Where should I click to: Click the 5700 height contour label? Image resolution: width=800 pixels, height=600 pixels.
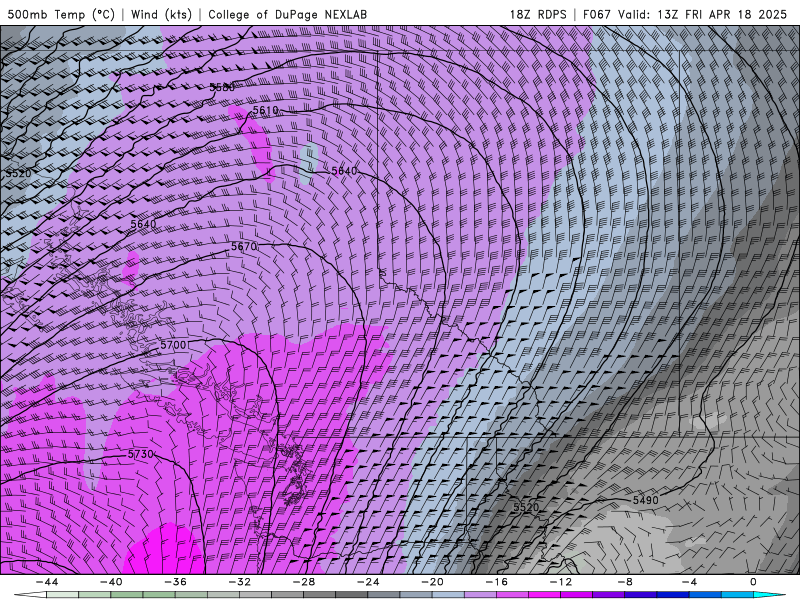[x=173, y=345]
